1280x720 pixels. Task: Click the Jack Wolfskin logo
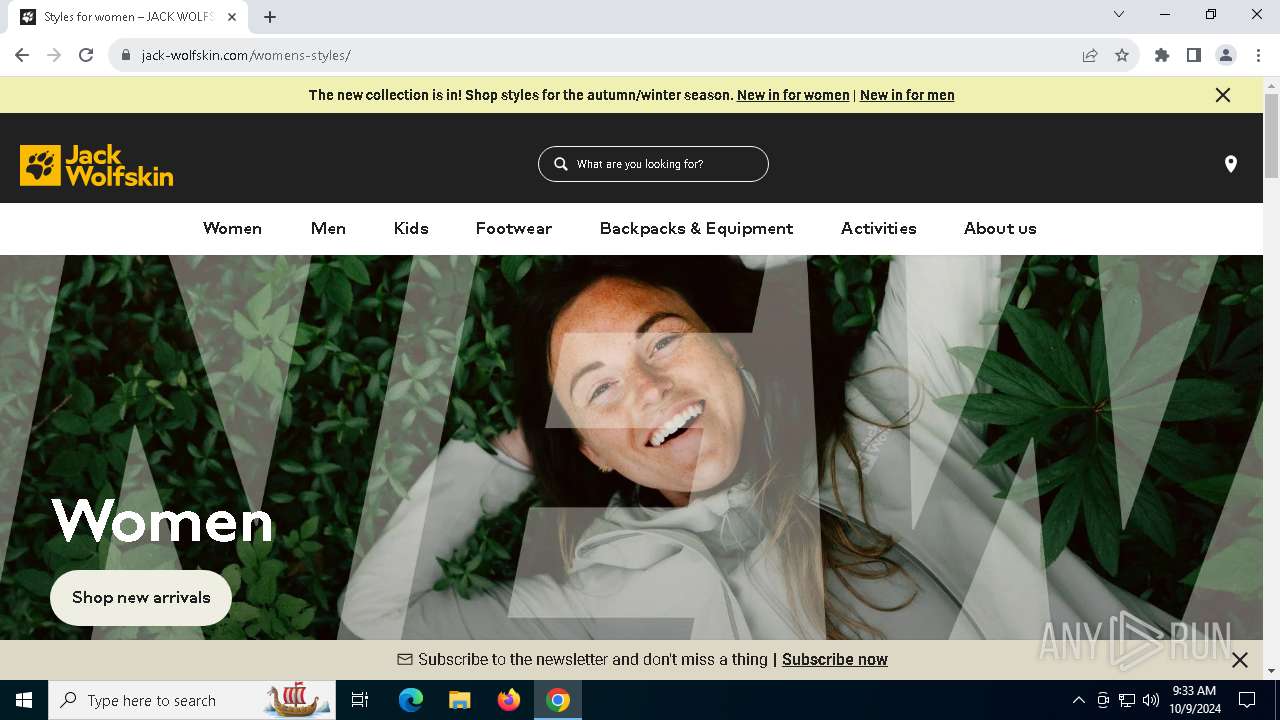click(96, 165)
